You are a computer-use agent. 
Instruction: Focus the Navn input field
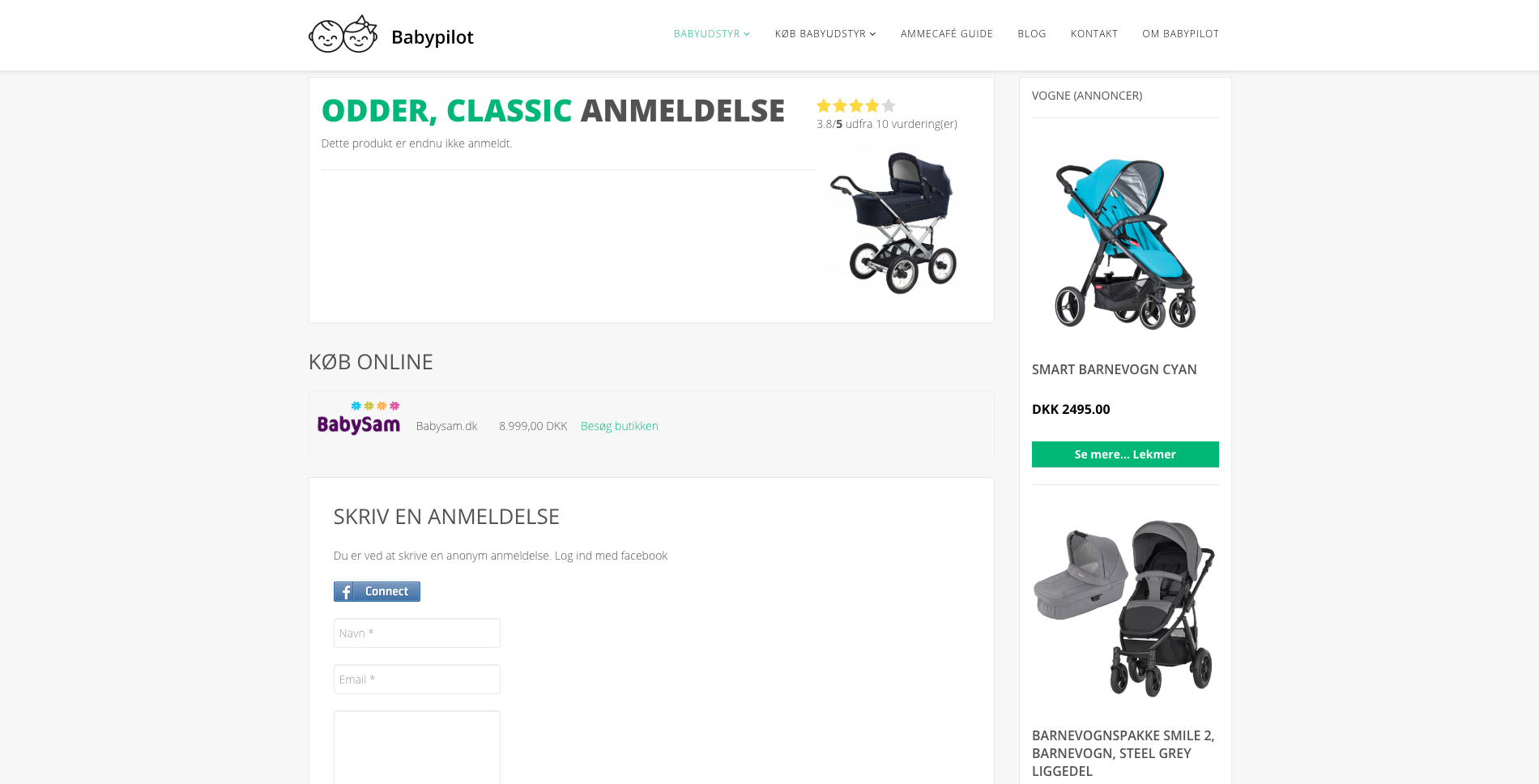(x=417, y=633)
